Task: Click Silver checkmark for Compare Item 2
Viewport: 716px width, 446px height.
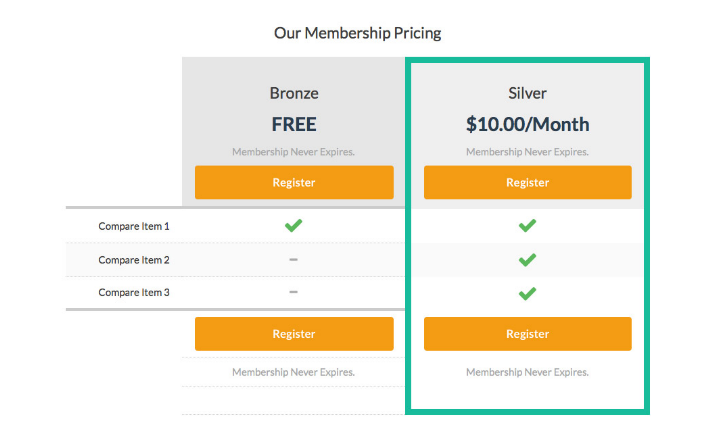Action: tap(527, 260)
